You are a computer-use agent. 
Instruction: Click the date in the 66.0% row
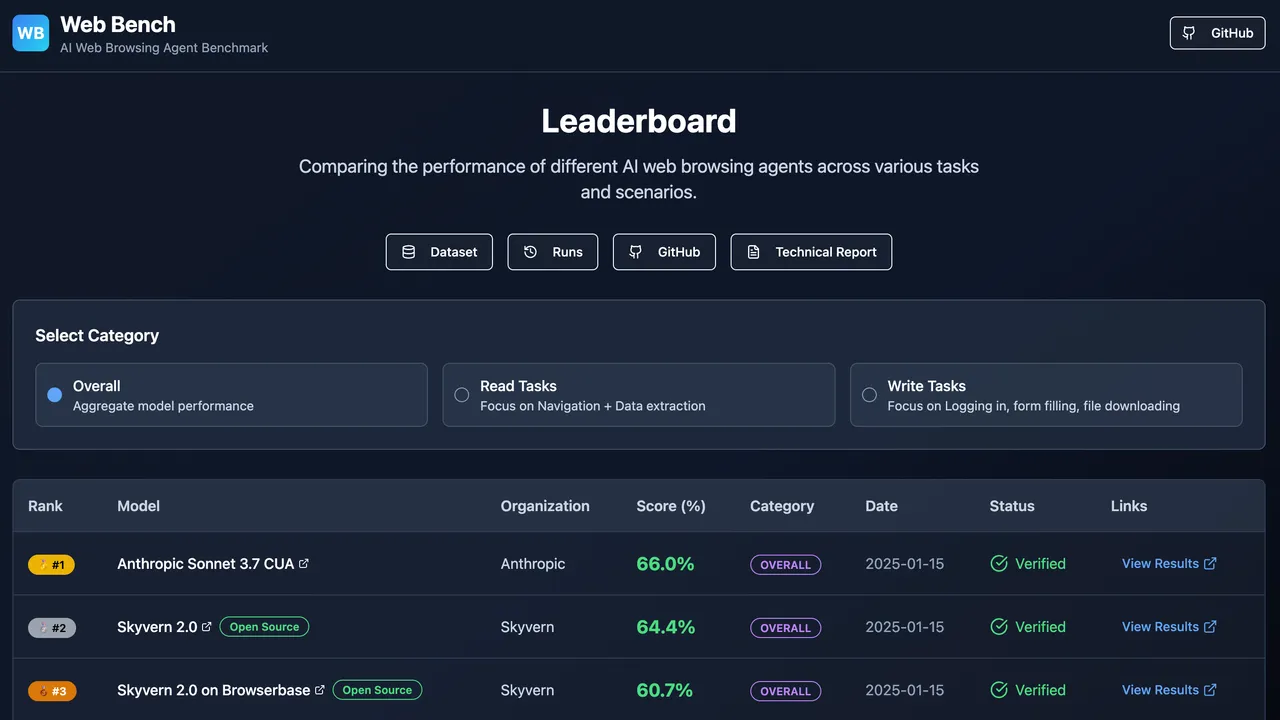pos(905,564)
